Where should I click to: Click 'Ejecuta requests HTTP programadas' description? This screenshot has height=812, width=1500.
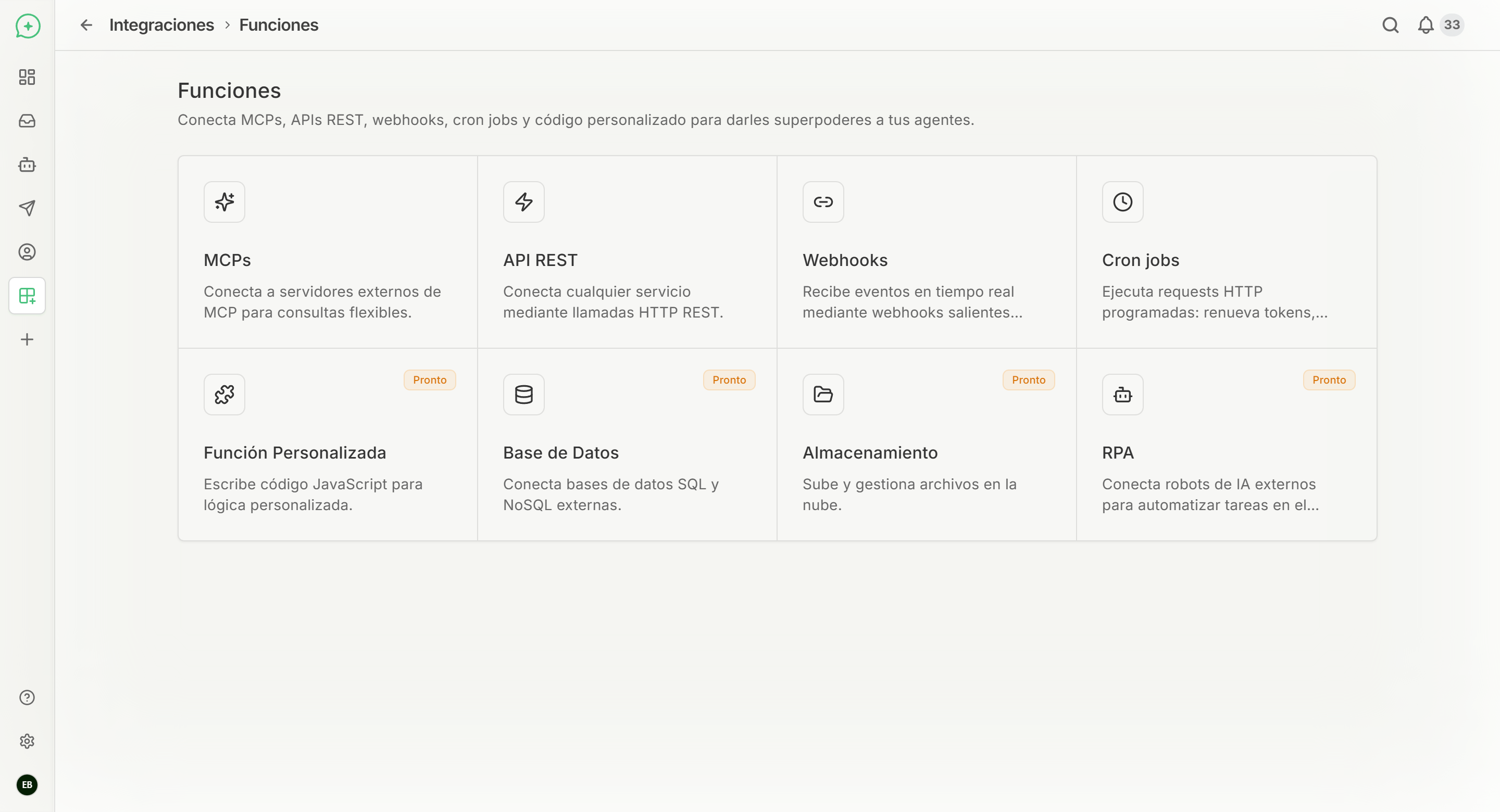[1215, 302]
